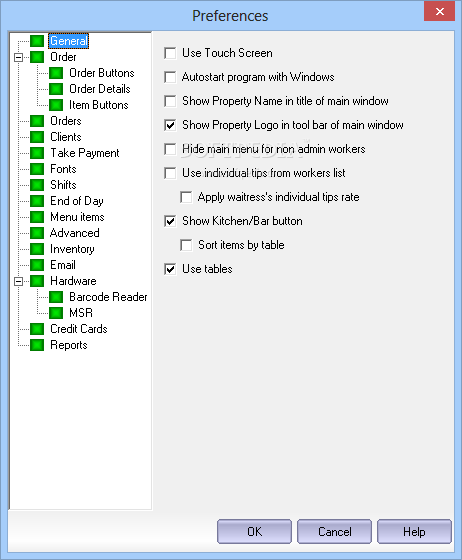The image size is (462, 560).
Task: Select General in preferences tree
Action: [69, 41]
